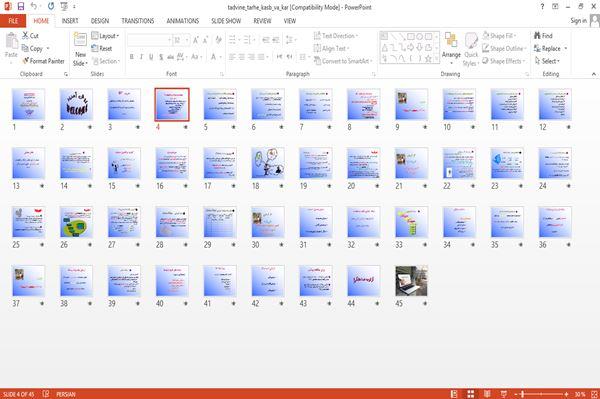Click the Sign in link
The image size is (600, 399).
point(578,21)
